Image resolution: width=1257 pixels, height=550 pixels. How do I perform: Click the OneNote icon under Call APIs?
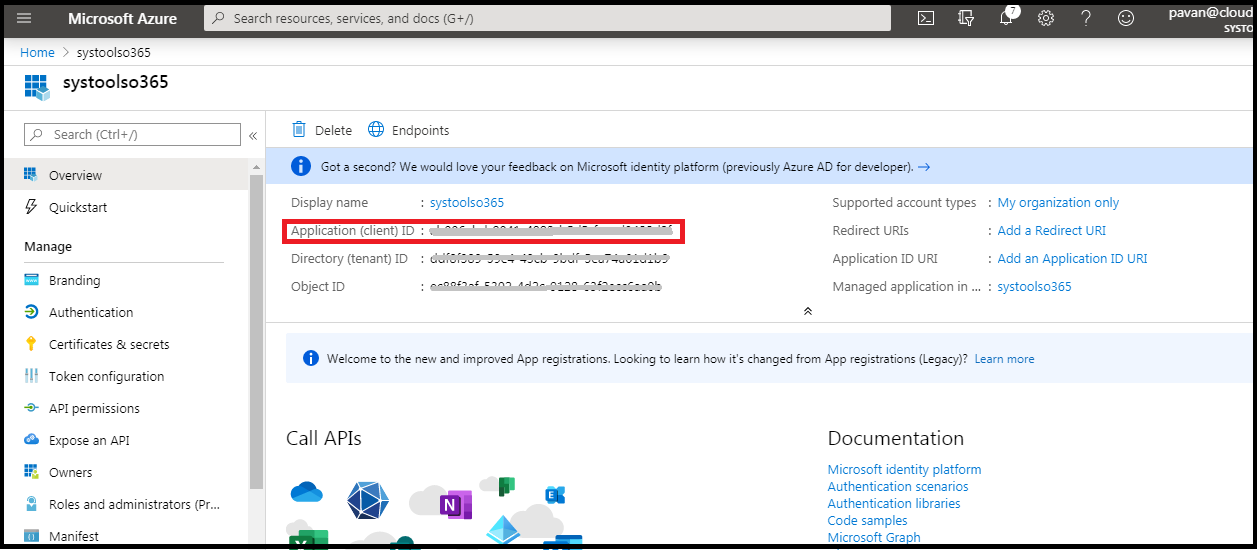[455, 506]
